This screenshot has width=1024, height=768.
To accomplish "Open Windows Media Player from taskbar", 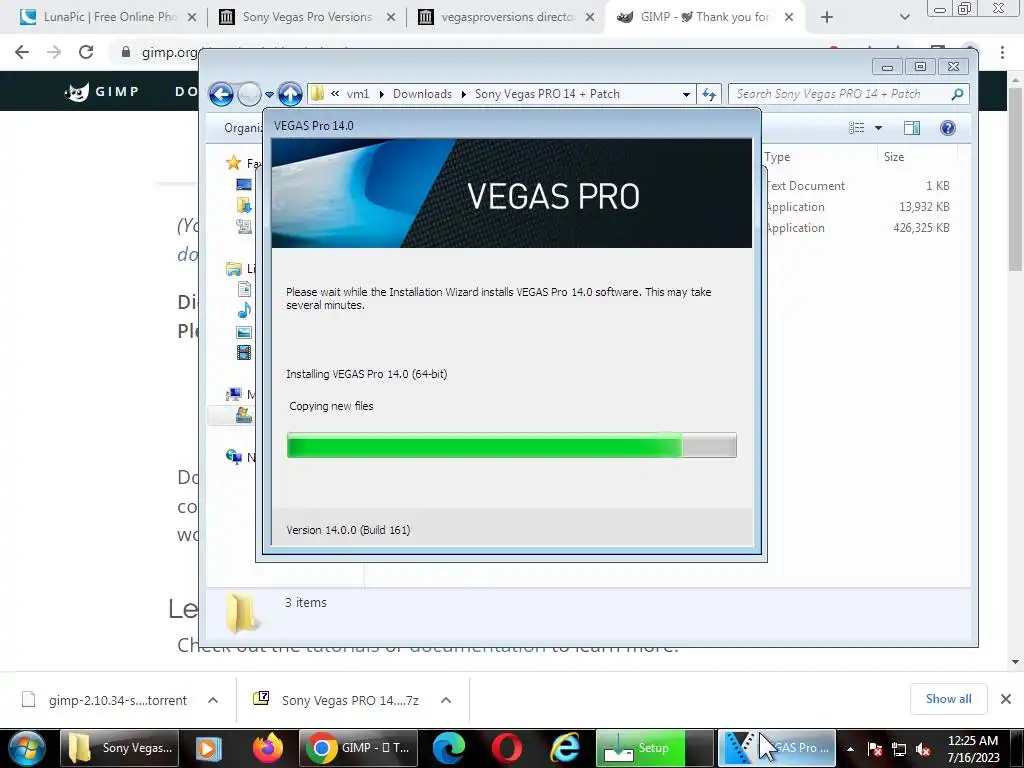I will point(209,748).
